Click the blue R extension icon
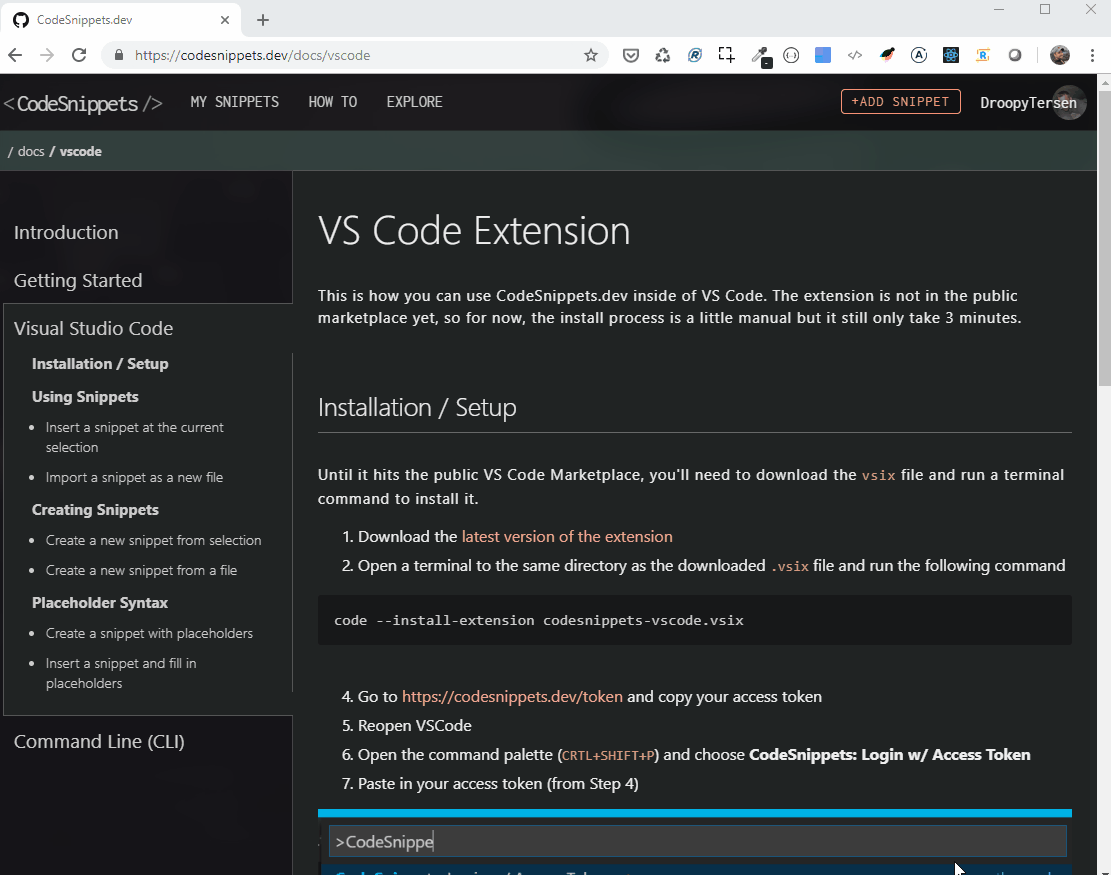This screenshot has width=1111, height=875. click(694, 55)
